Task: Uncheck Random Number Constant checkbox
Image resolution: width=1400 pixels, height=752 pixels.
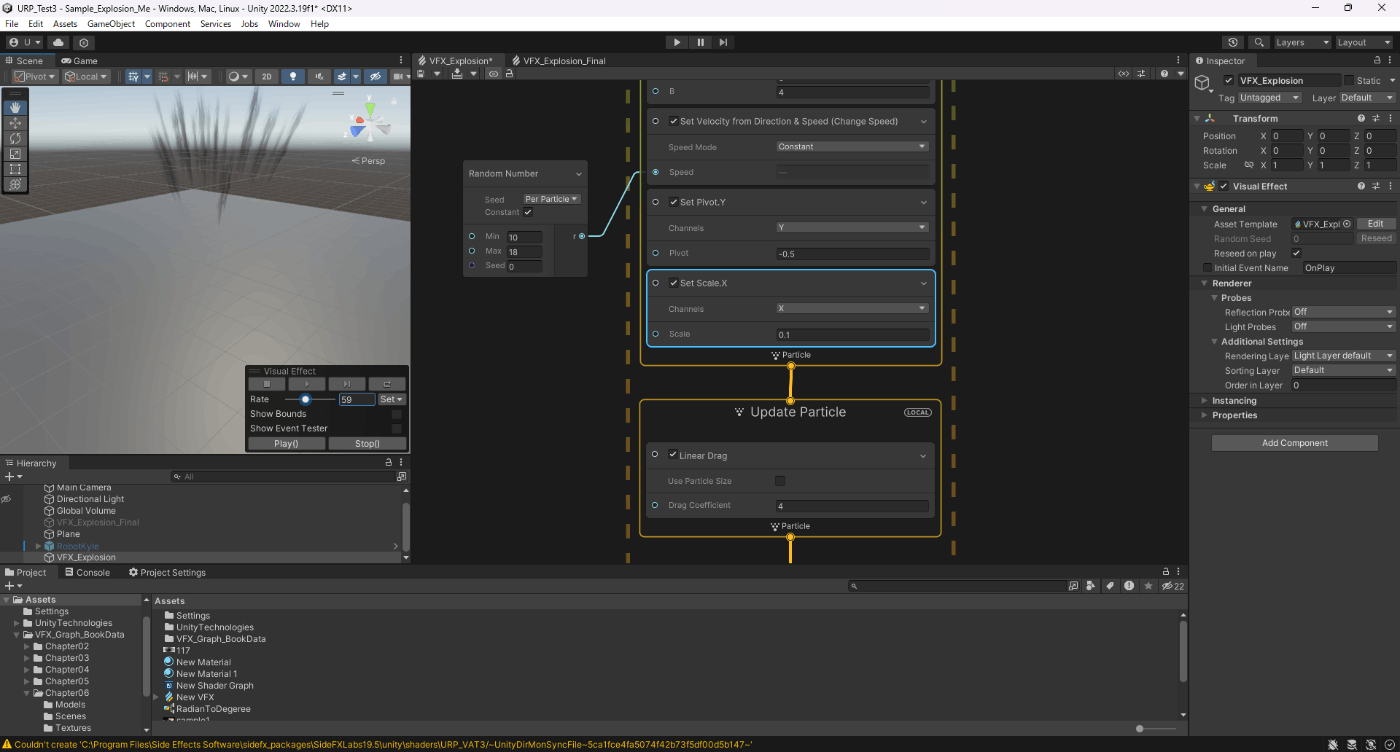Action: pyautogui.click(x=528, y=212)
